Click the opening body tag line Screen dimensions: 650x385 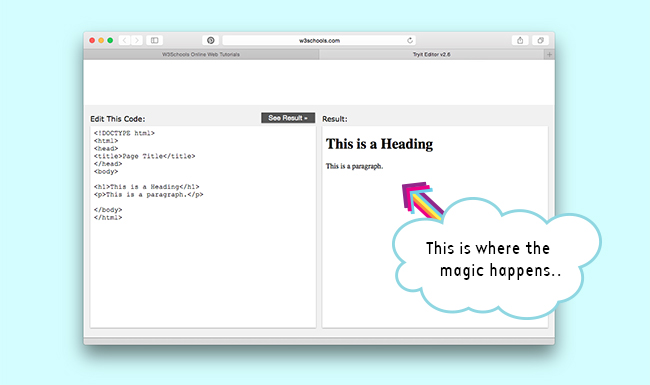coord(106,172)
